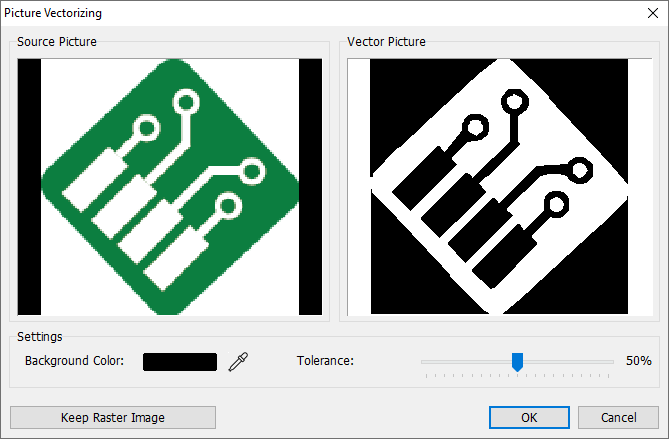Click the Source Picture group label
The width and height of the screenshot is (669, 439).
(x=57, y=42)
